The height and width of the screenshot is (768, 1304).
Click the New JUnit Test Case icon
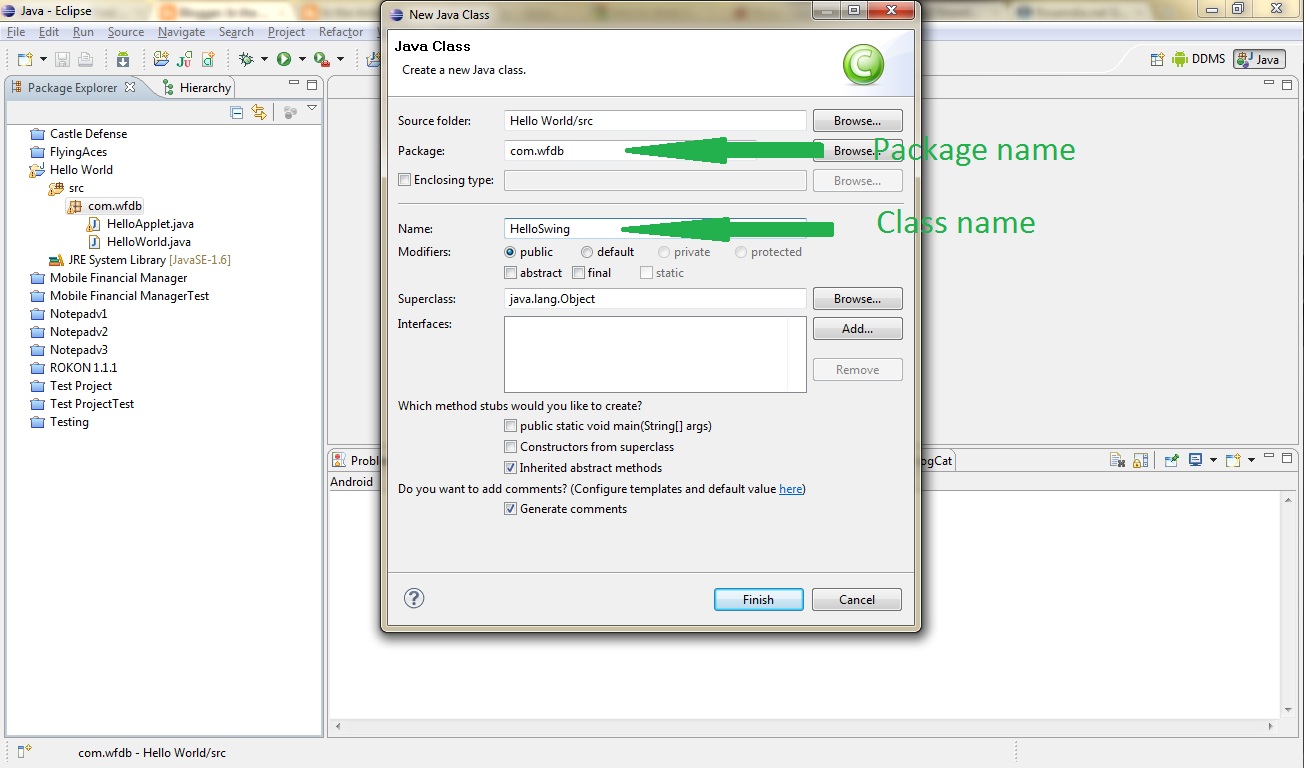184,59
